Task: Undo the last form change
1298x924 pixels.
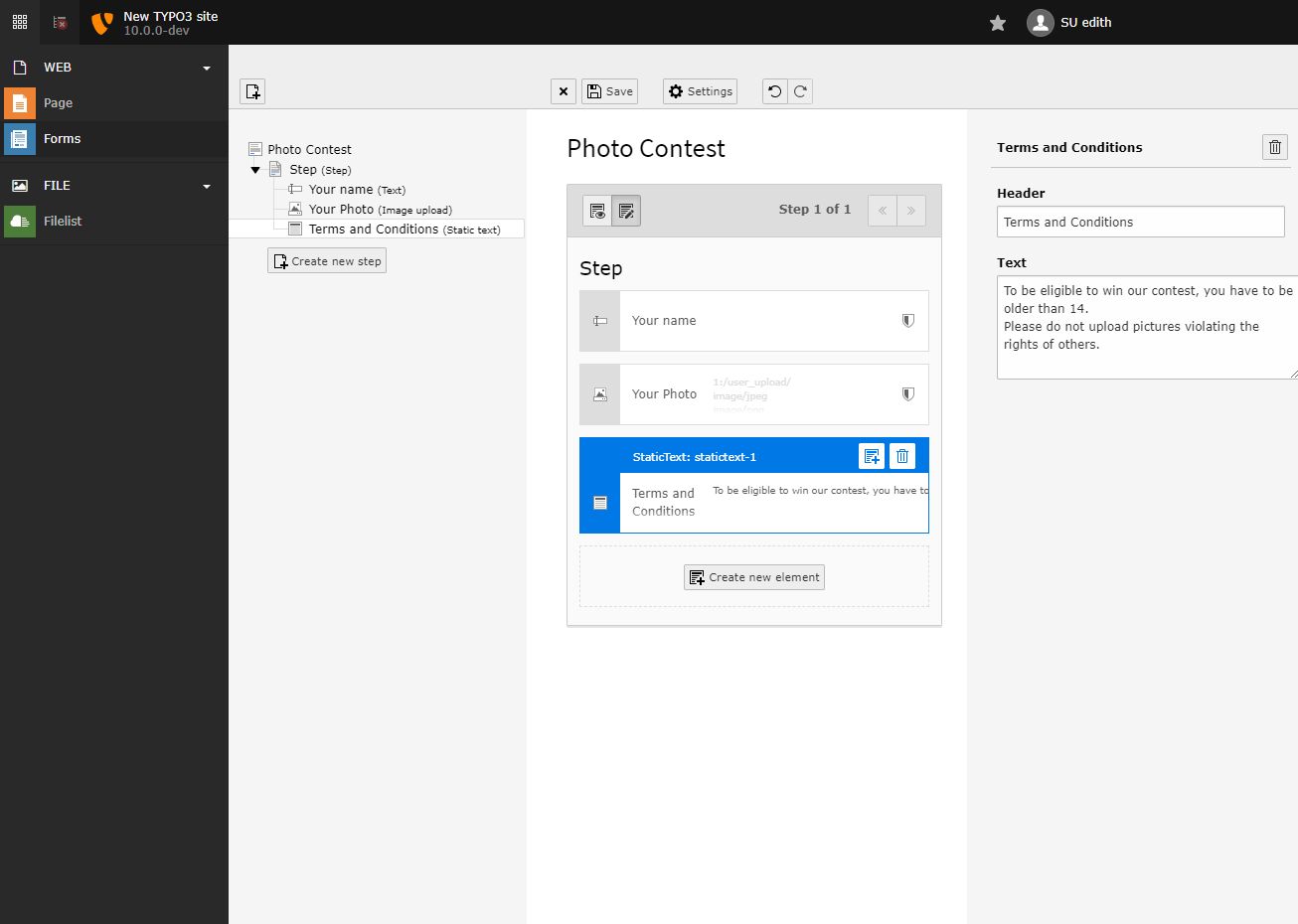Action: click(x=774, y=90)
